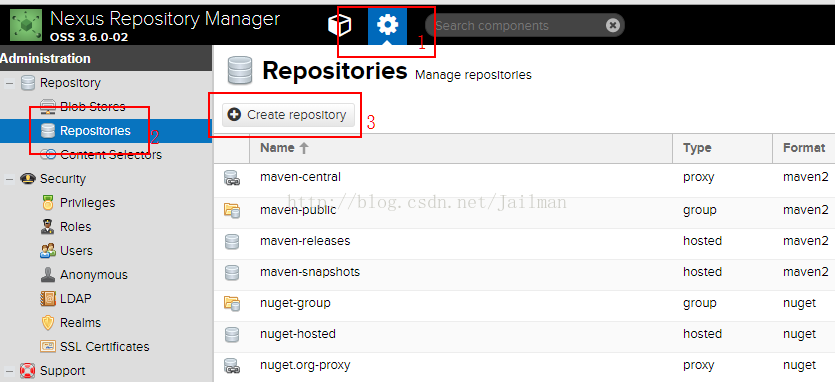This screenshot has width=835, height=382.
Task: Clear the search components field
Action: (x=613, y=25)
